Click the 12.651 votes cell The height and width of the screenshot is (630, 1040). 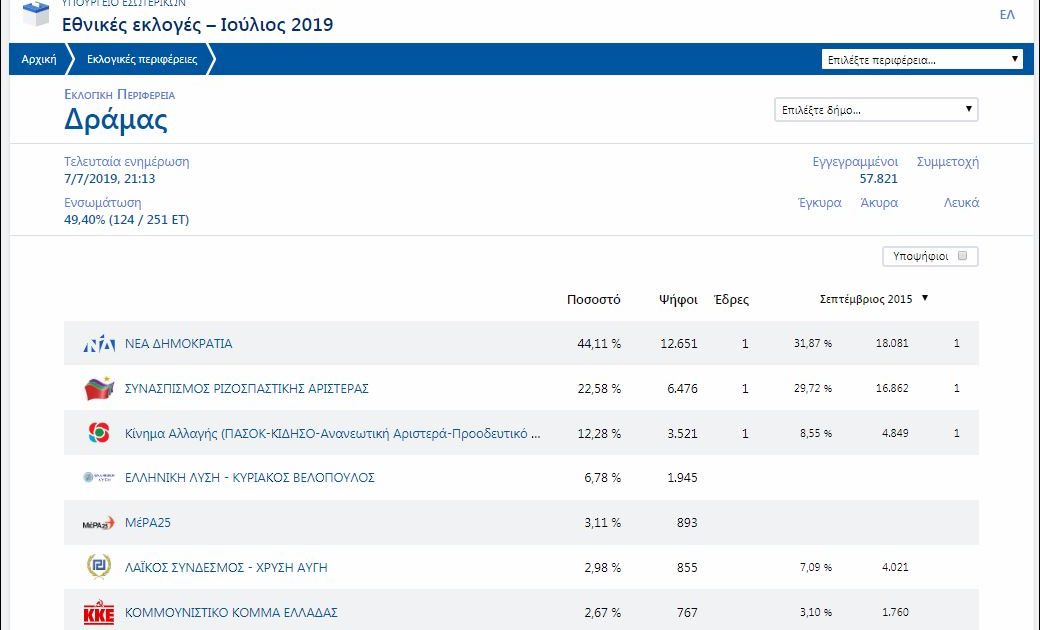(x=679, y=344)
